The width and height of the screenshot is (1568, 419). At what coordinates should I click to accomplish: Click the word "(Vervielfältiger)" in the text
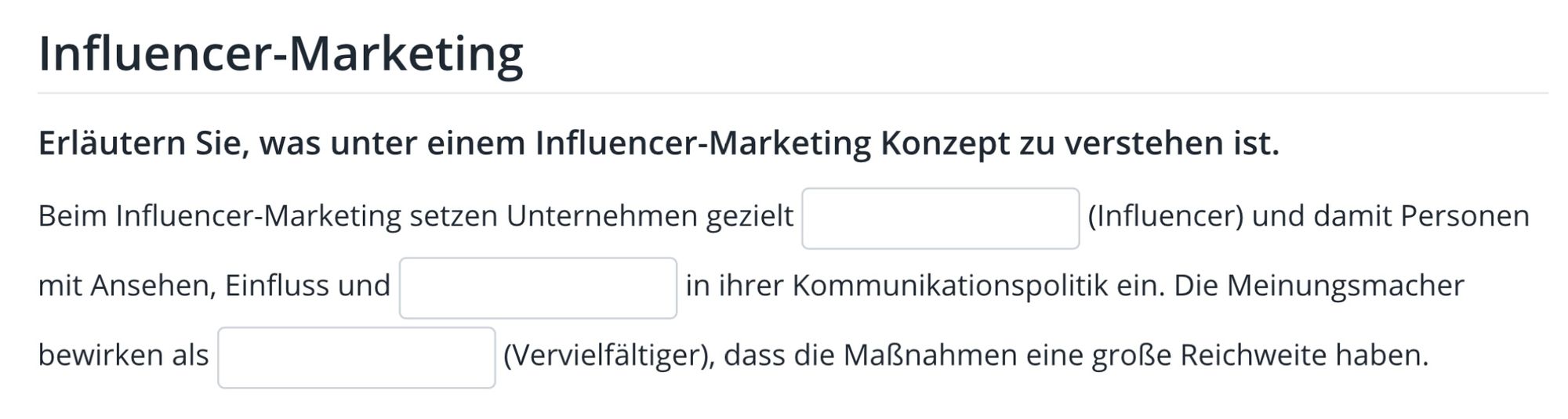608,356
